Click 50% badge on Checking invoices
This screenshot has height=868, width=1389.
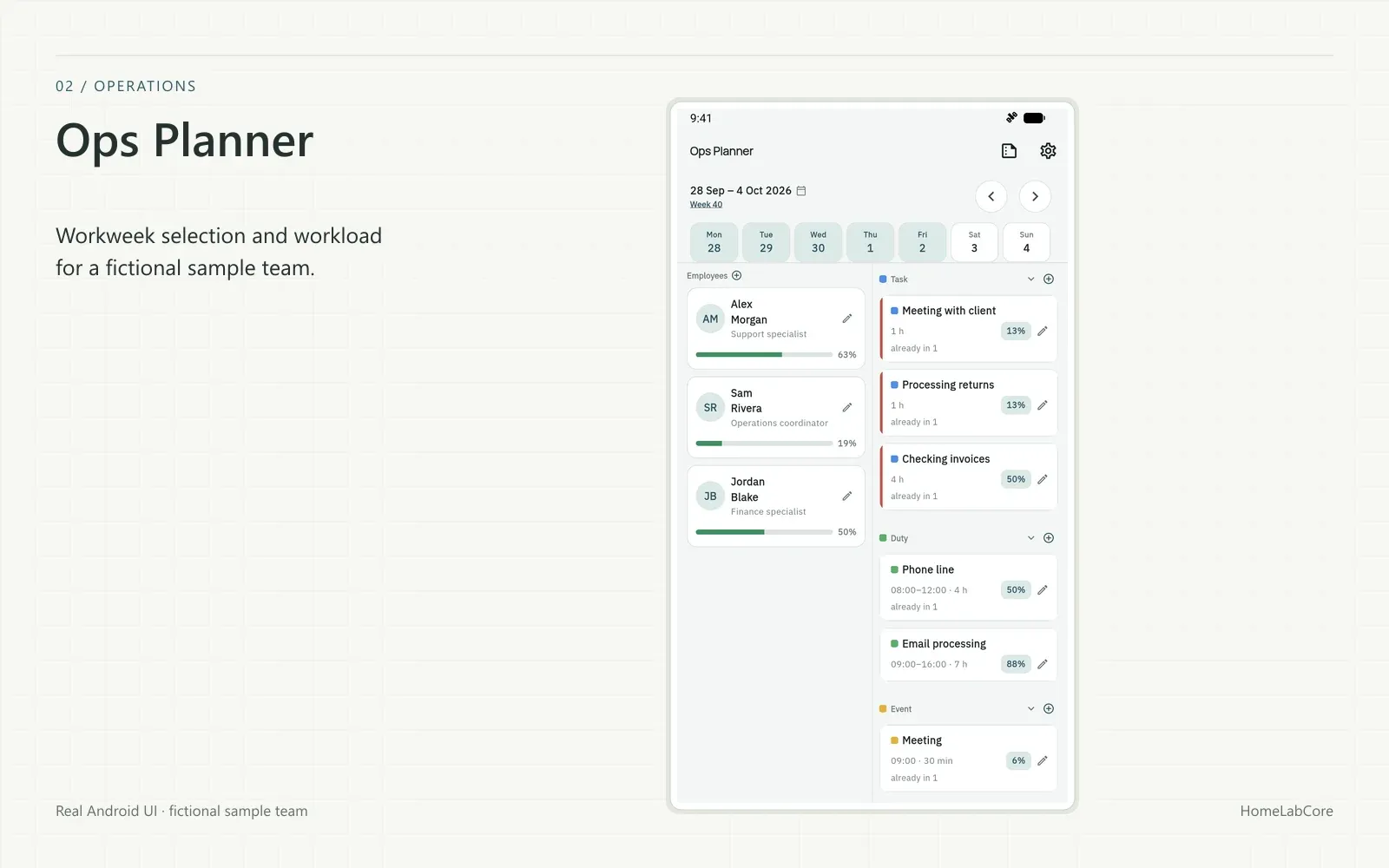click(1016, 479)
